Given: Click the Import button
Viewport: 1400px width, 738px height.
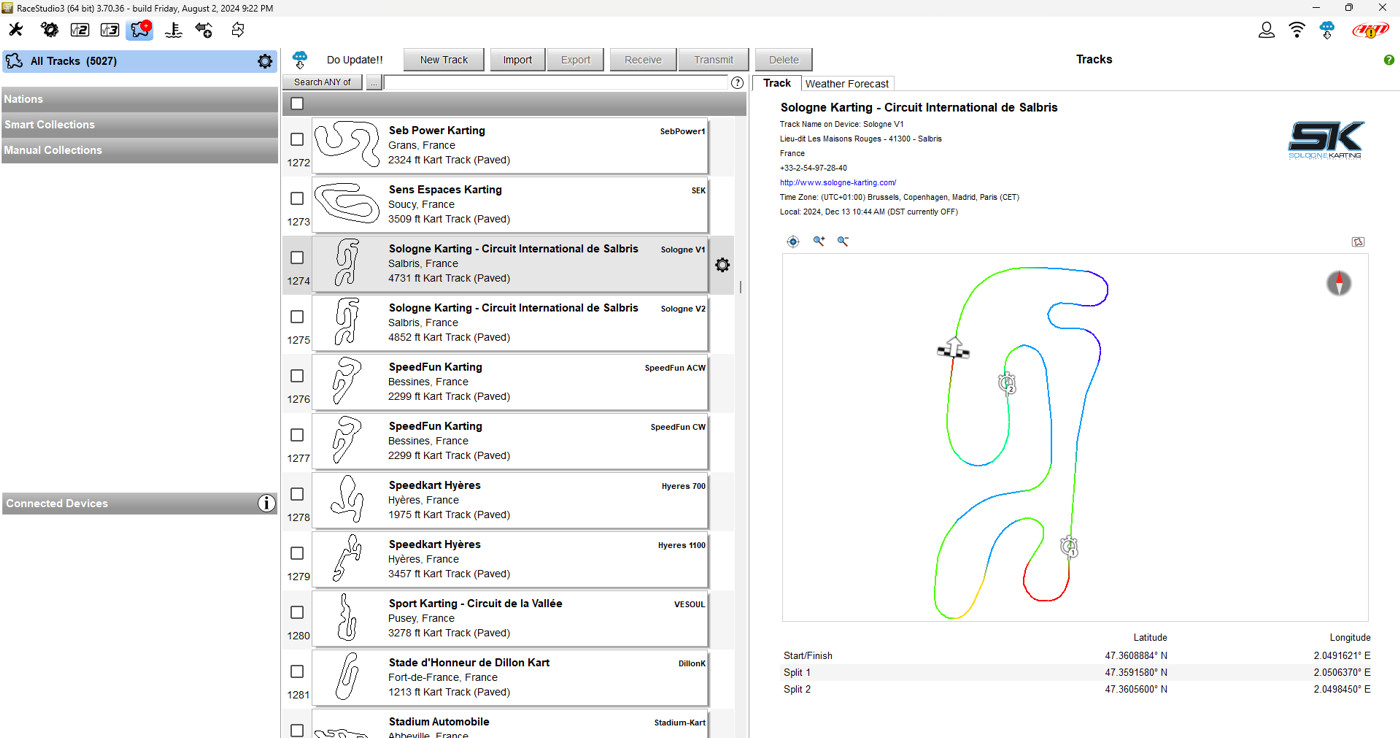Looking at the screenshot, I should tap(517, 60).
